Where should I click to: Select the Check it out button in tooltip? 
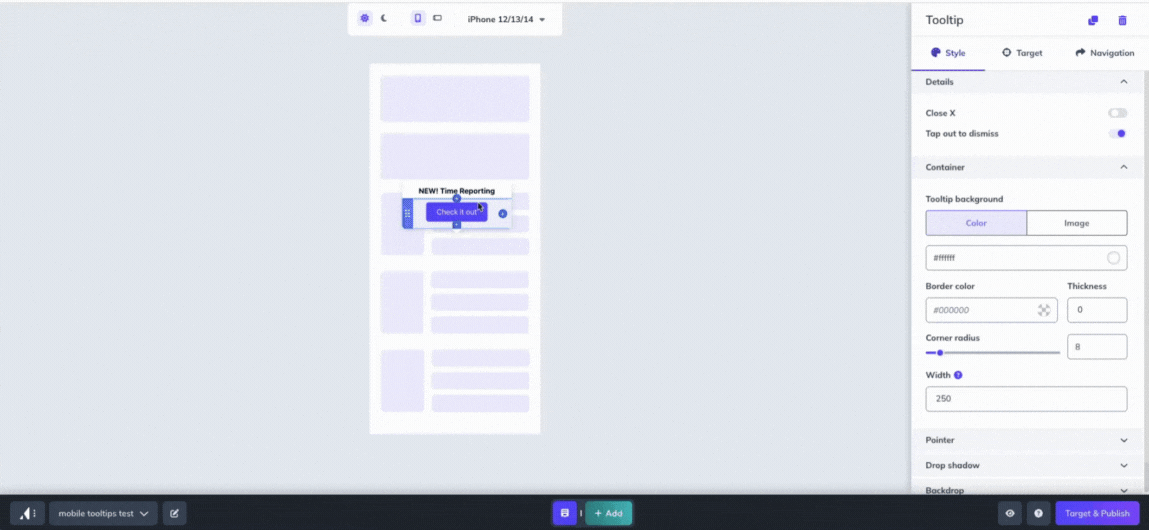(x=457, y=212)
